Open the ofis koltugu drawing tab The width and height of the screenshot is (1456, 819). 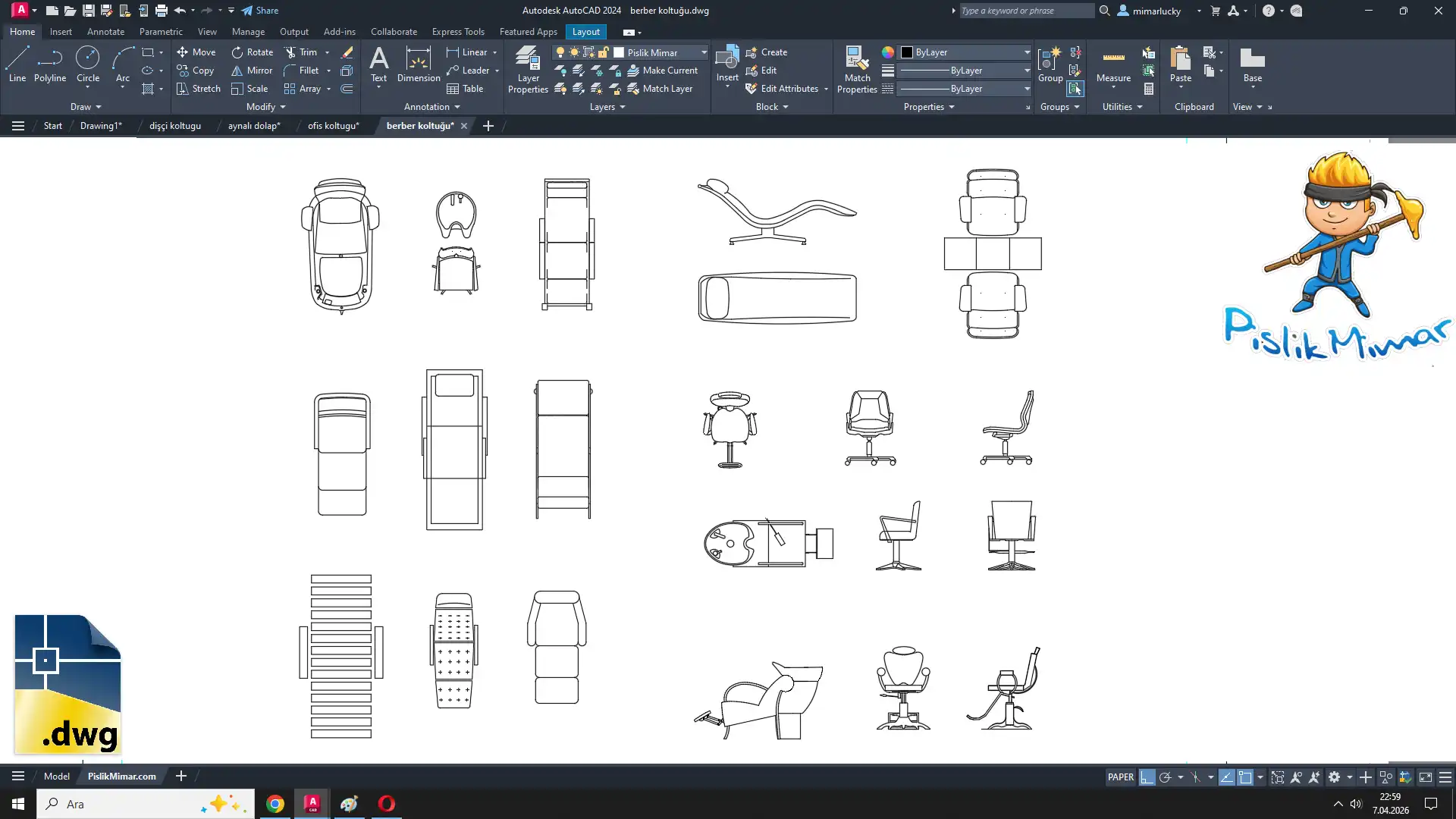[x=333, y=126]
